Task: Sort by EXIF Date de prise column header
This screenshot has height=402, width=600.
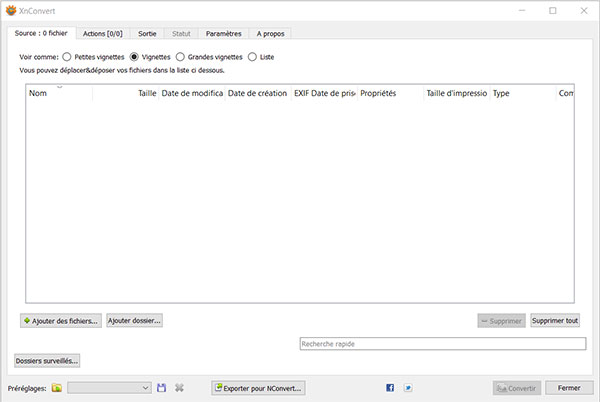Action: 324,93
